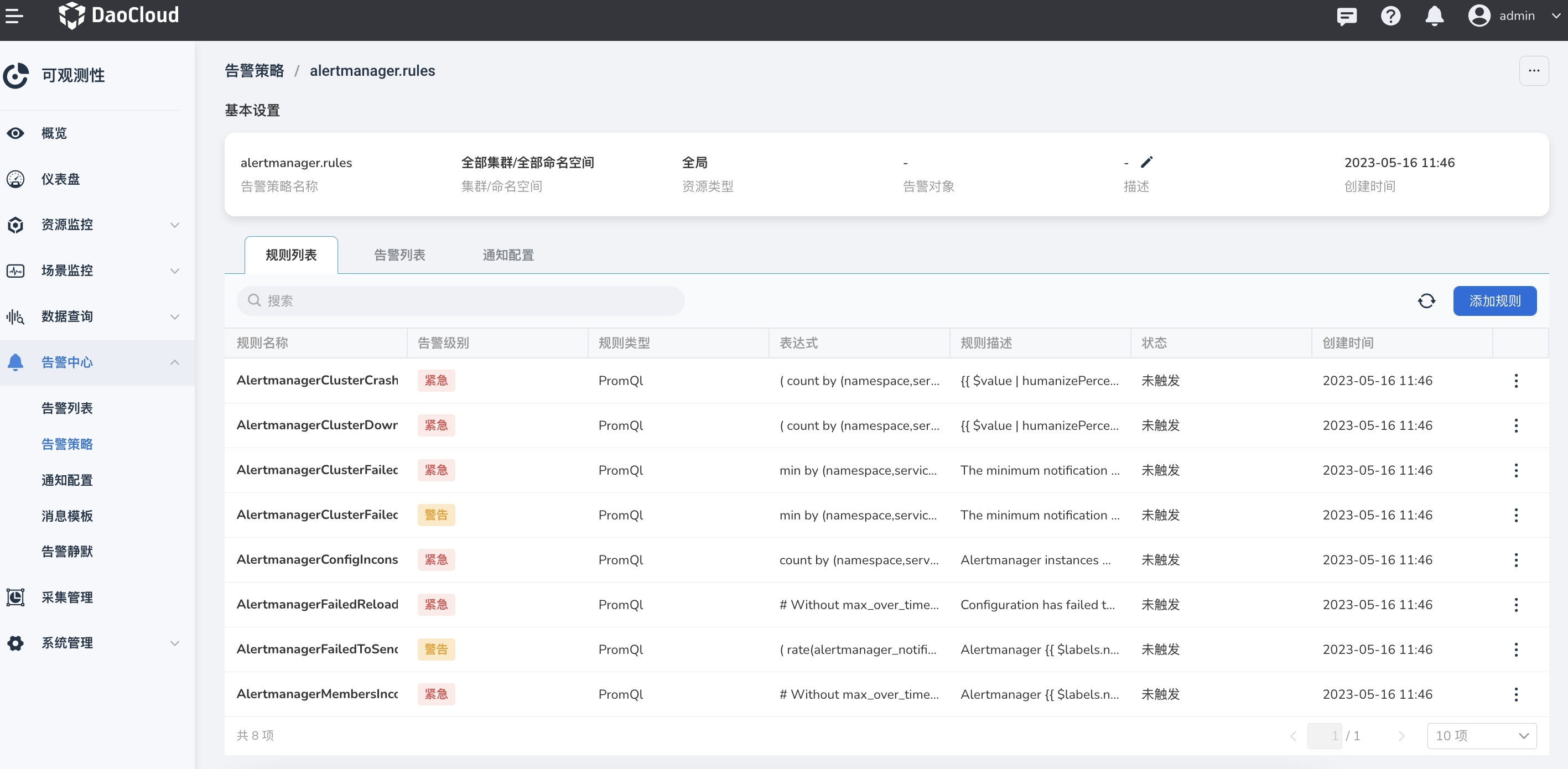Image resolution: width=1568 pixels, height=769 pixels.
Task: Click the 仪表盘 gauge icon
Action: [16, 179]
